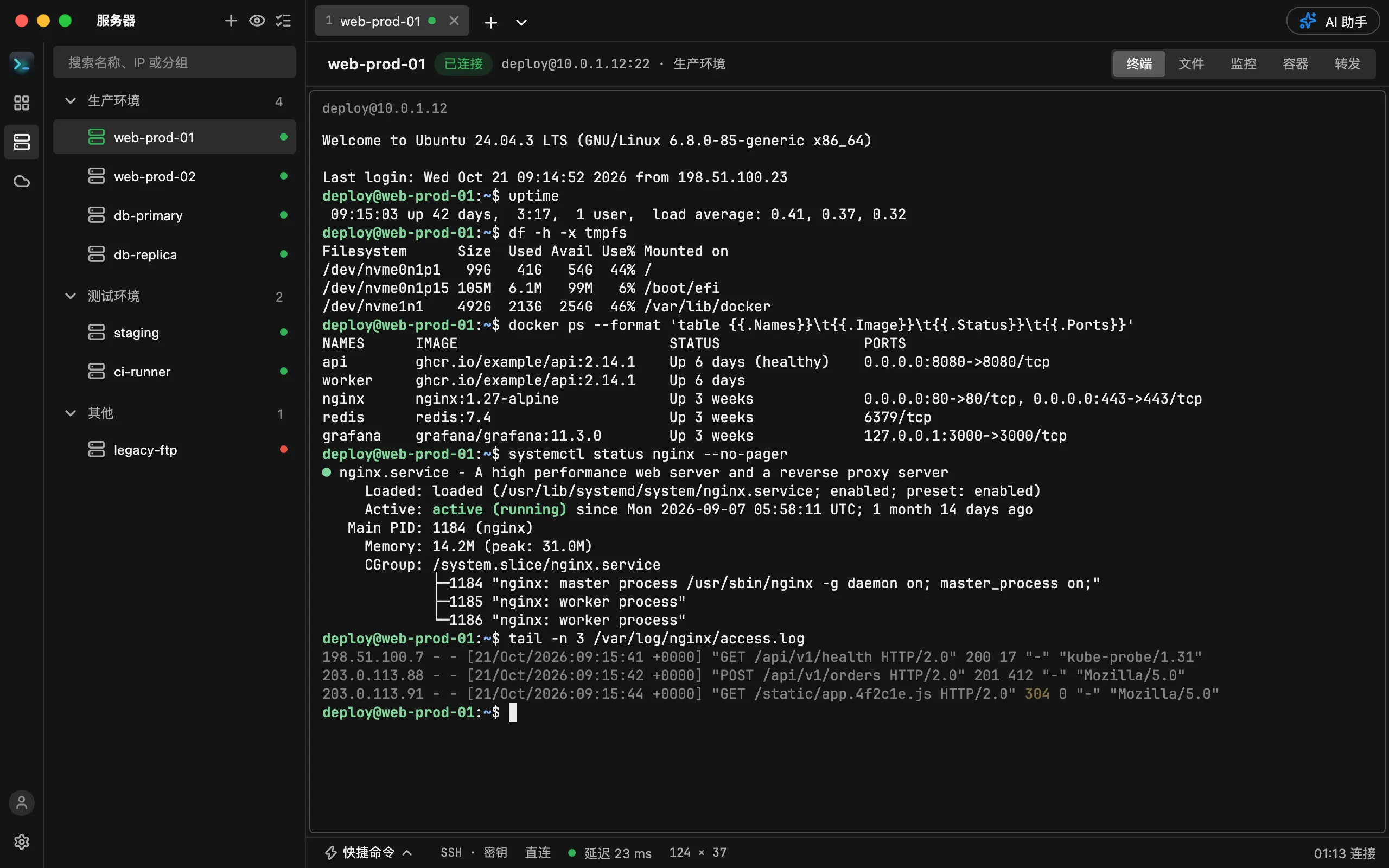The width and height of the screenshot is (1389, 868).
Task: Click the 生产环境 group count 4
Action: [279, 101]
